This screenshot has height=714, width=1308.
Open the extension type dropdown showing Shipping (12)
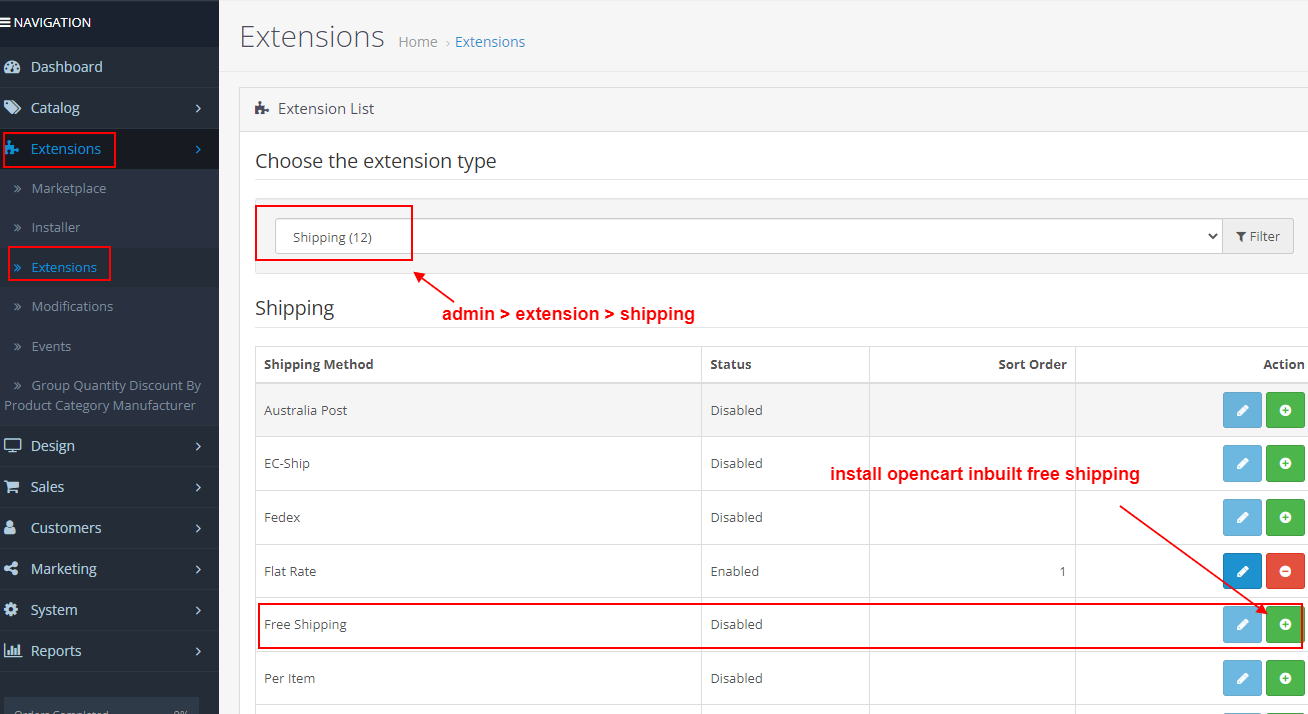pos(740,236)
